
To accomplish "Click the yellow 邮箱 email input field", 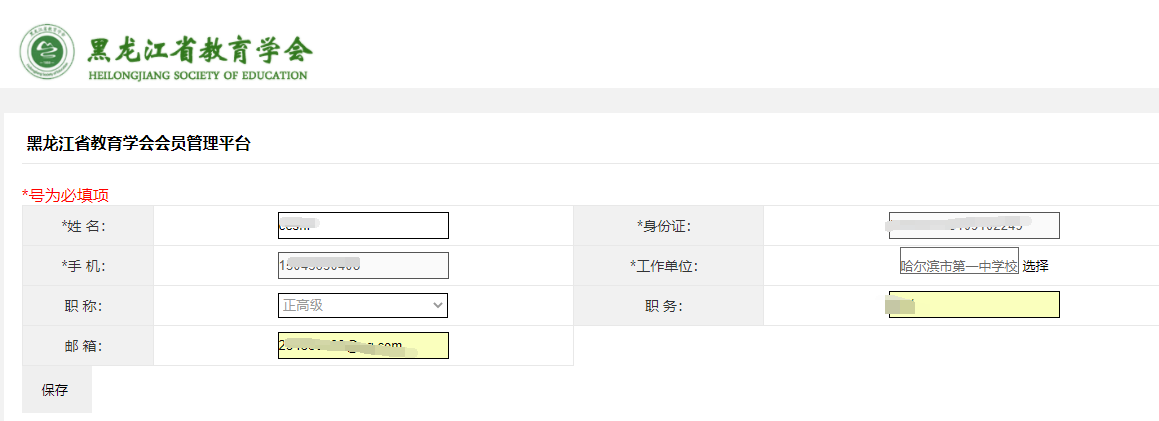I will (363, 345).
